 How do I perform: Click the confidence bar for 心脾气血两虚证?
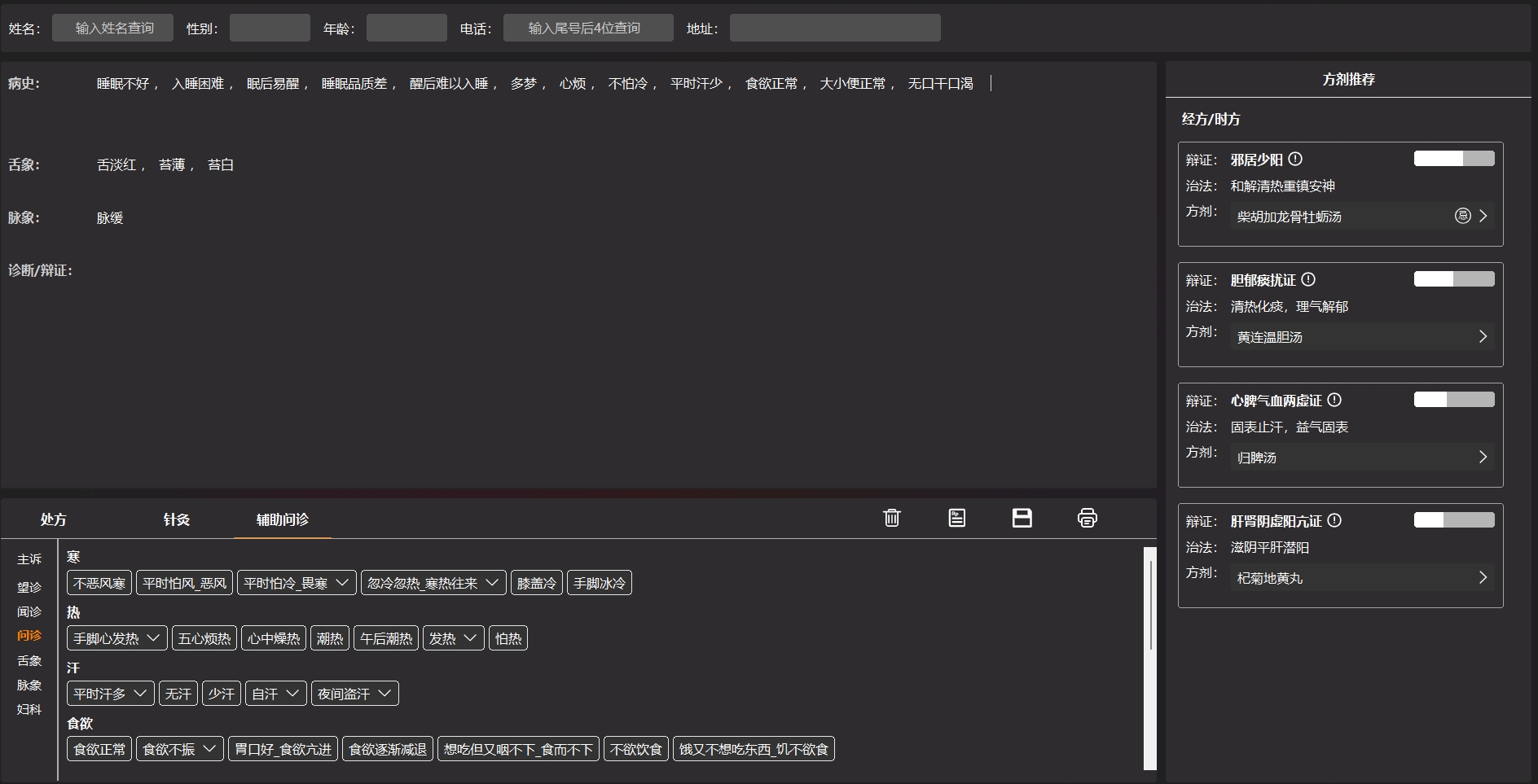[1453, 400]
